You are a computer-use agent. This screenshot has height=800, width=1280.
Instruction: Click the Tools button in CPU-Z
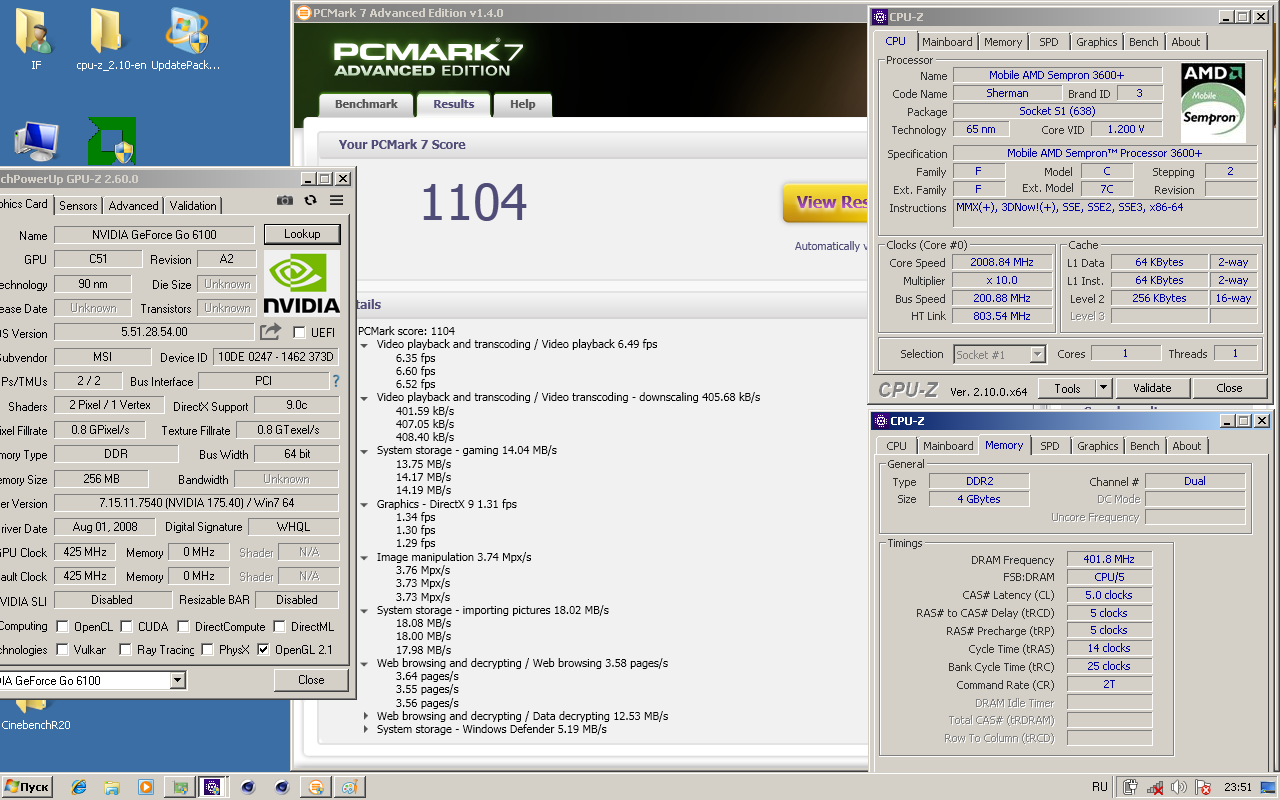click(1067, 388)
